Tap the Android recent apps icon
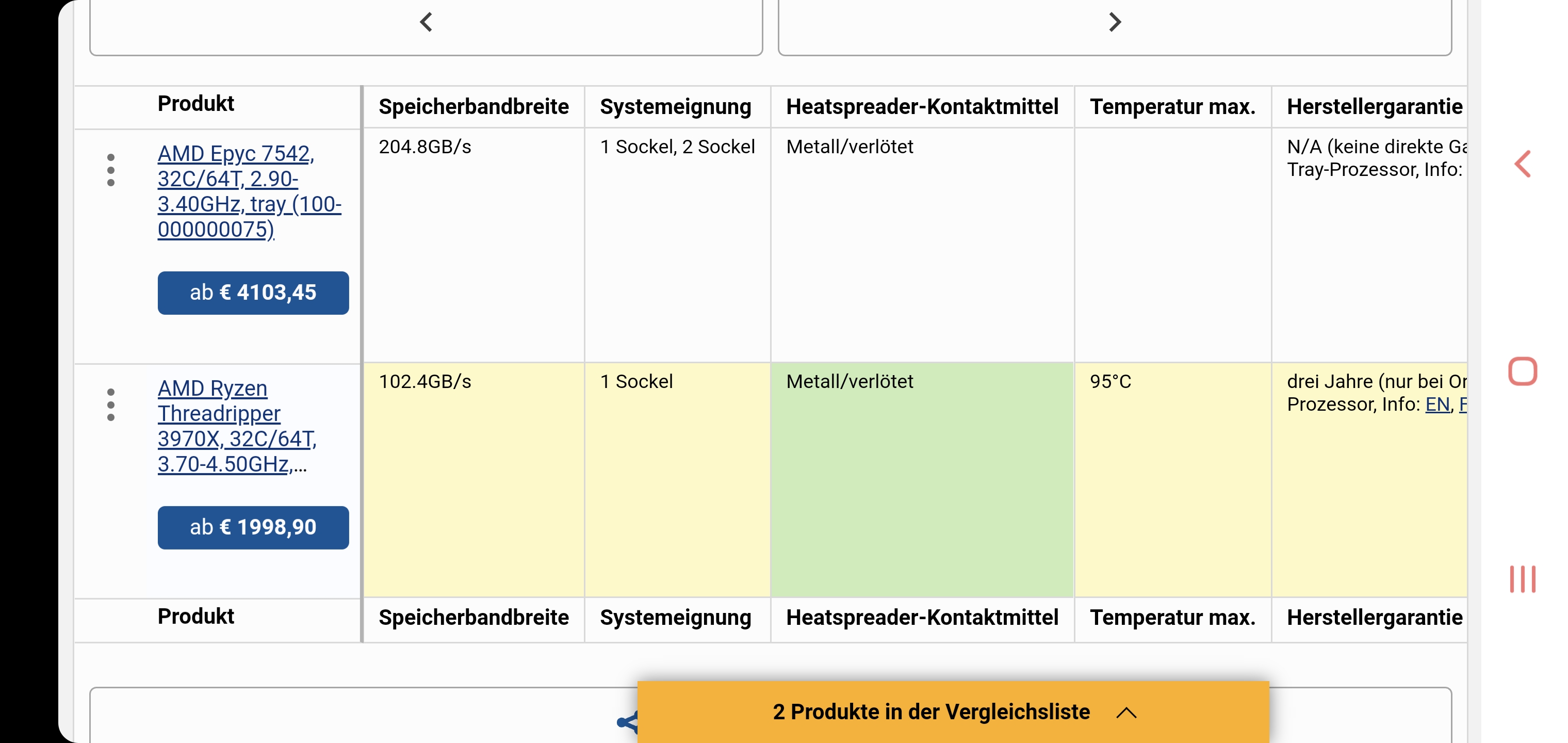1568x743 pixels. [1523, 578]
